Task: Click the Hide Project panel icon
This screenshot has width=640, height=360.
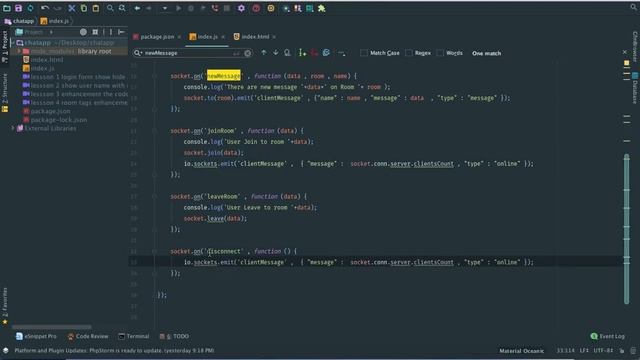Action: point(121,32)
